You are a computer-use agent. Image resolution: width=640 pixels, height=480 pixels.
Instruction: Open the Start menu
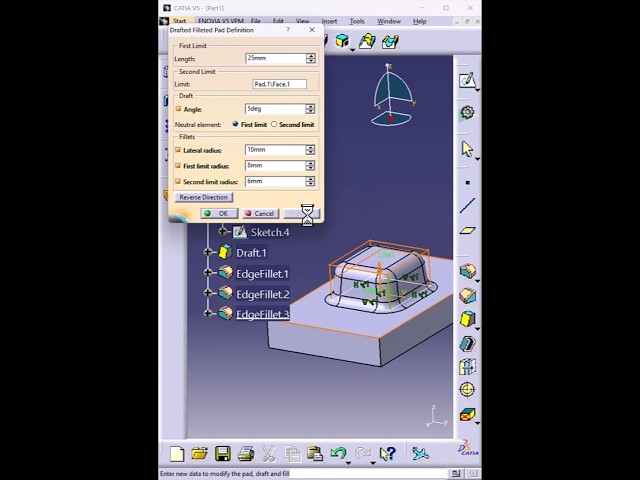click(179, 21)
